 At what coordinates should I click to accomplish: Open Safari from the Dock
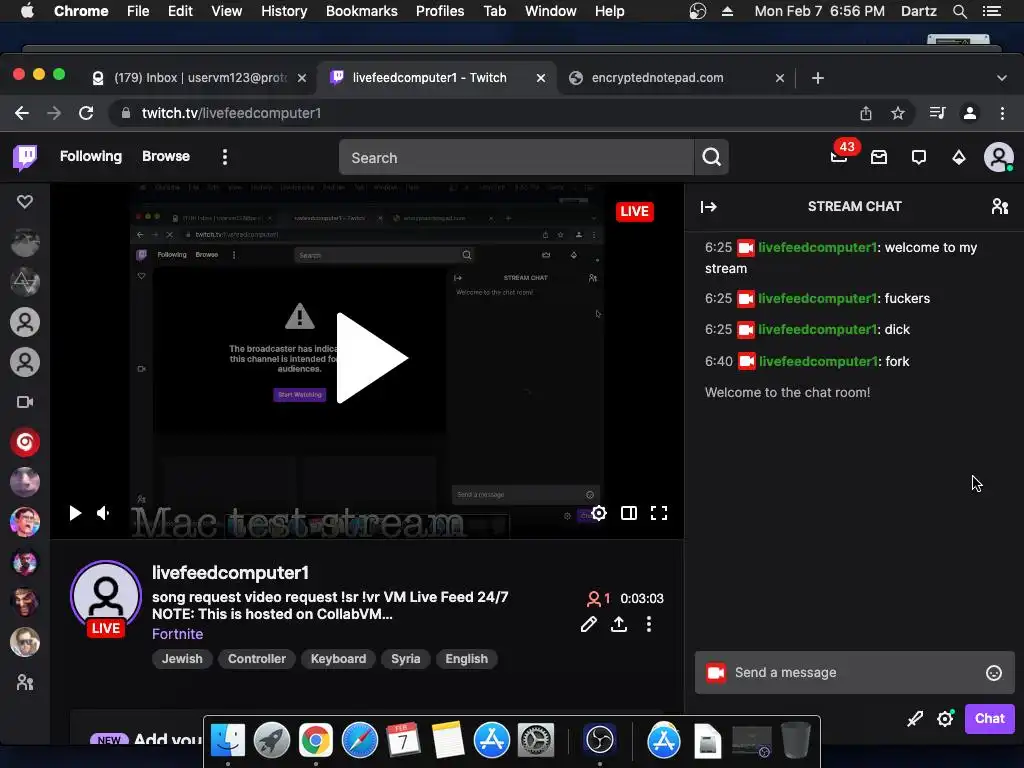(360, 740)
